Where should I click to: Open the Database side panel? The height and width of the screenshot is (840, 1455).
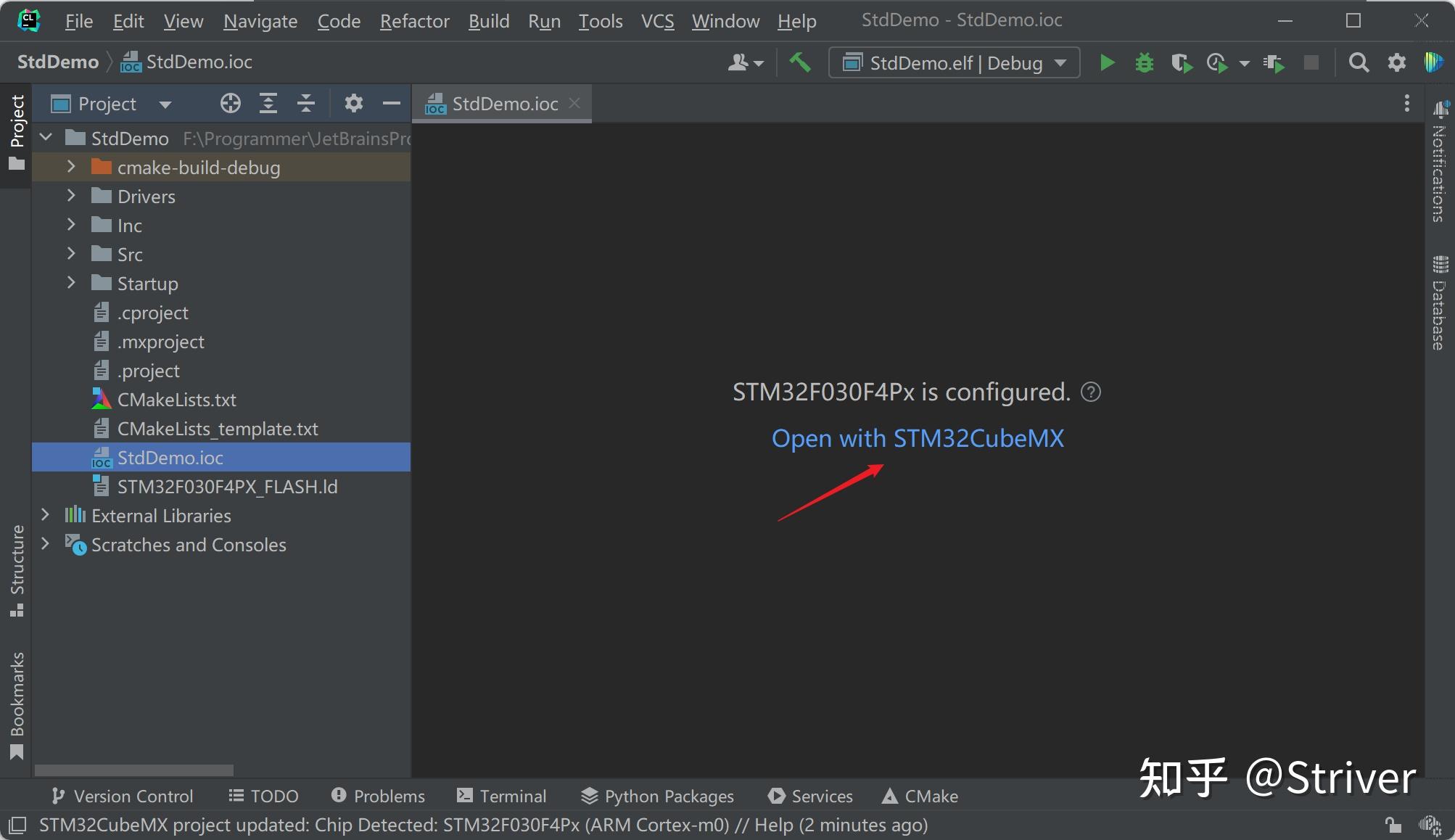(x=1440, y=302)
